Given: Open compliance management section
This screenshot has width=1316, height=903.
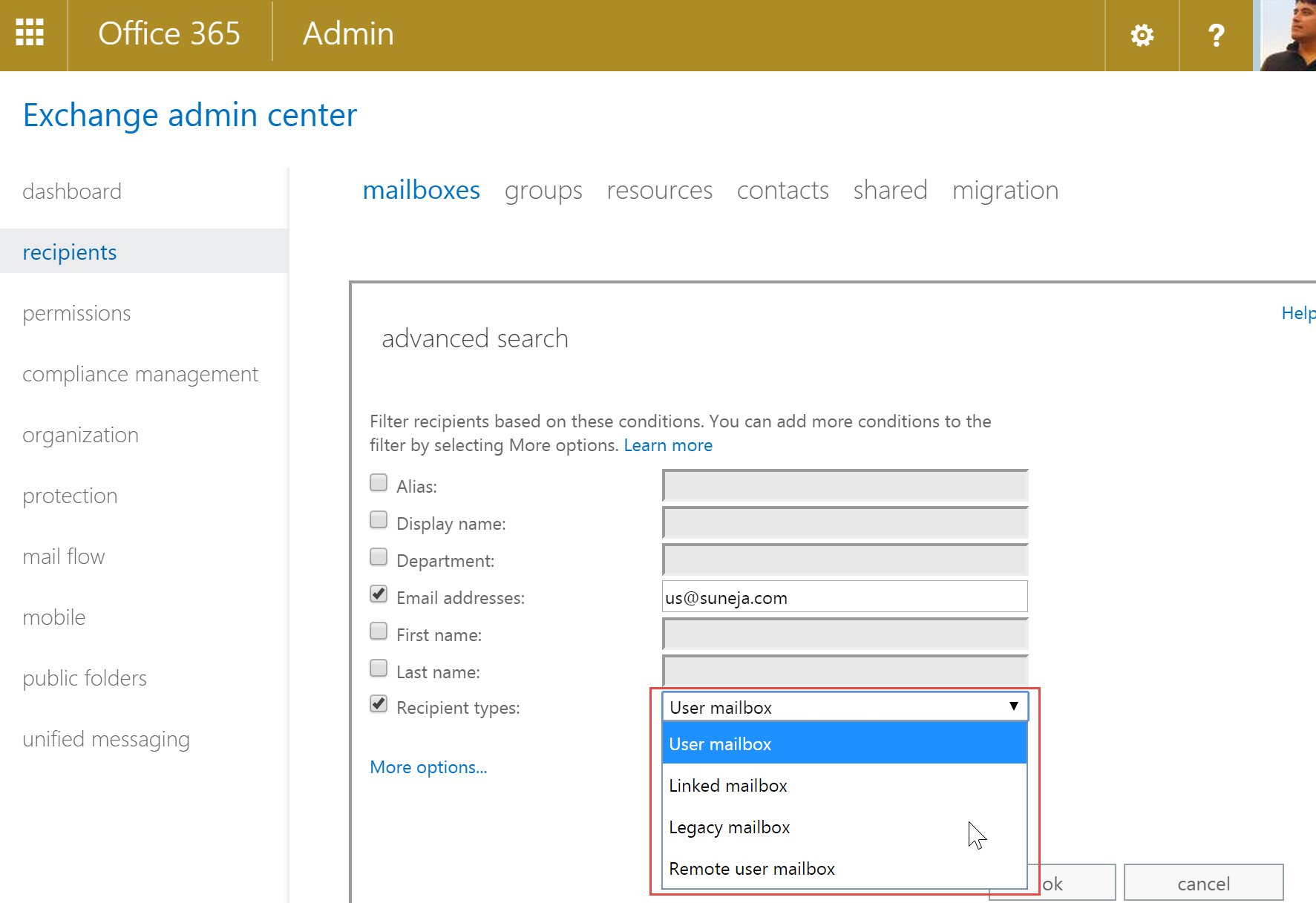Looking at the screenshot, I should [x=140, y=374].
